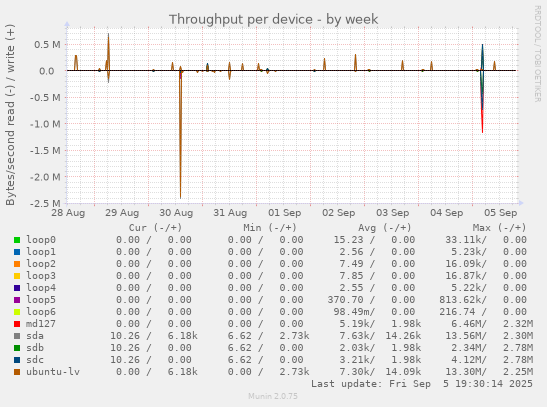Click the Avg (-/+) column header
This screenshot has width=547, height=407.
pos(385,228)
